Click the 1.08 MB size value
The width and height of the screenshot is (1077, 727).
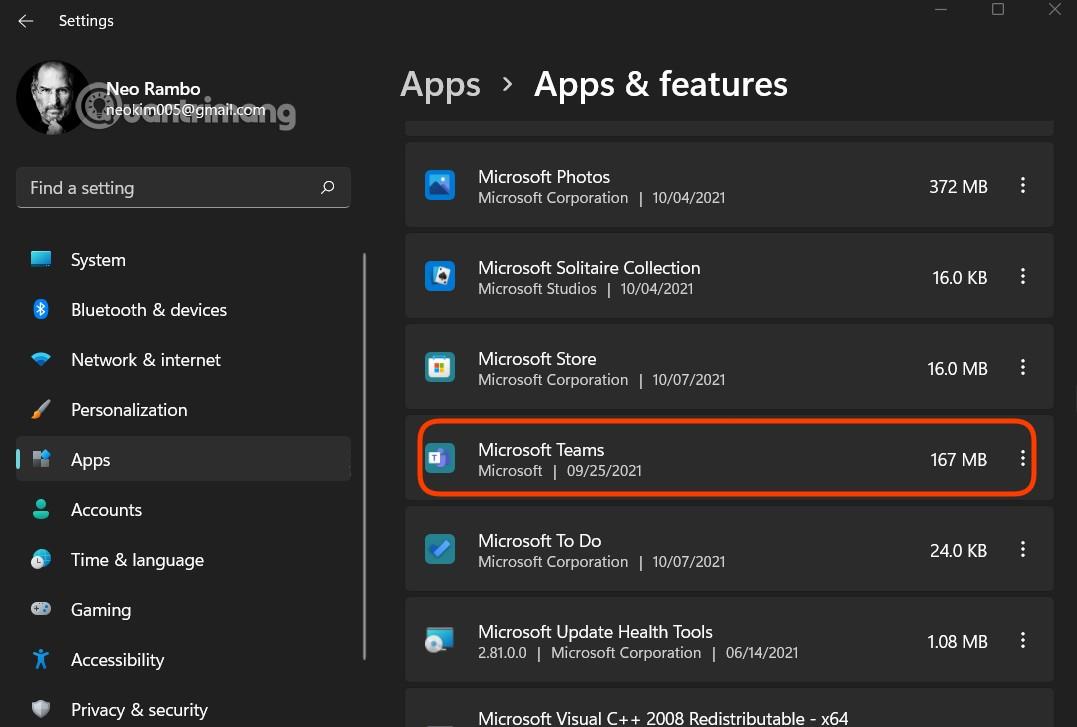(x=957, y=642)
